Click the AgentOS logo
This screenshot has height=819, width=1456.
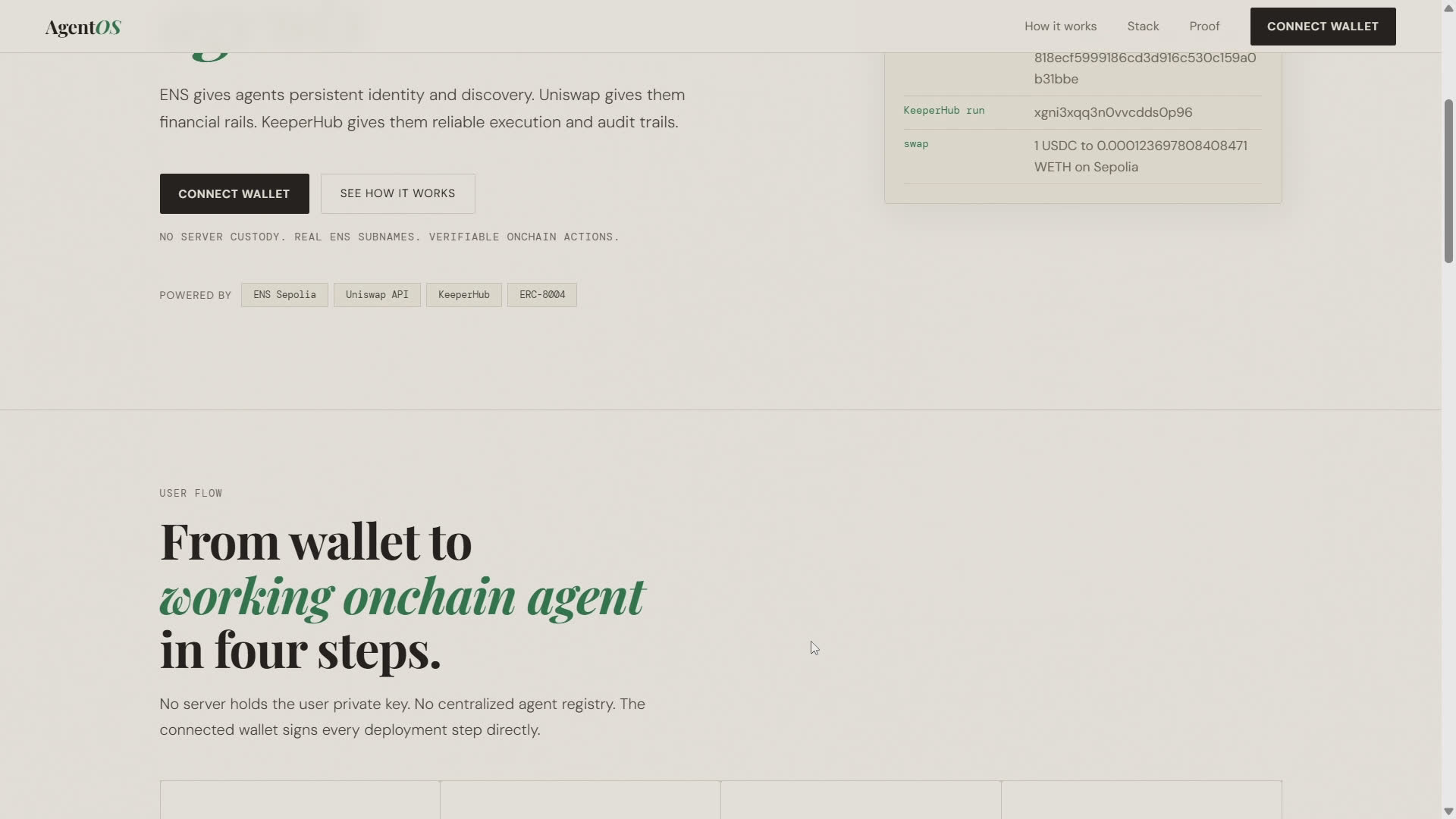[x=83, y=27]
